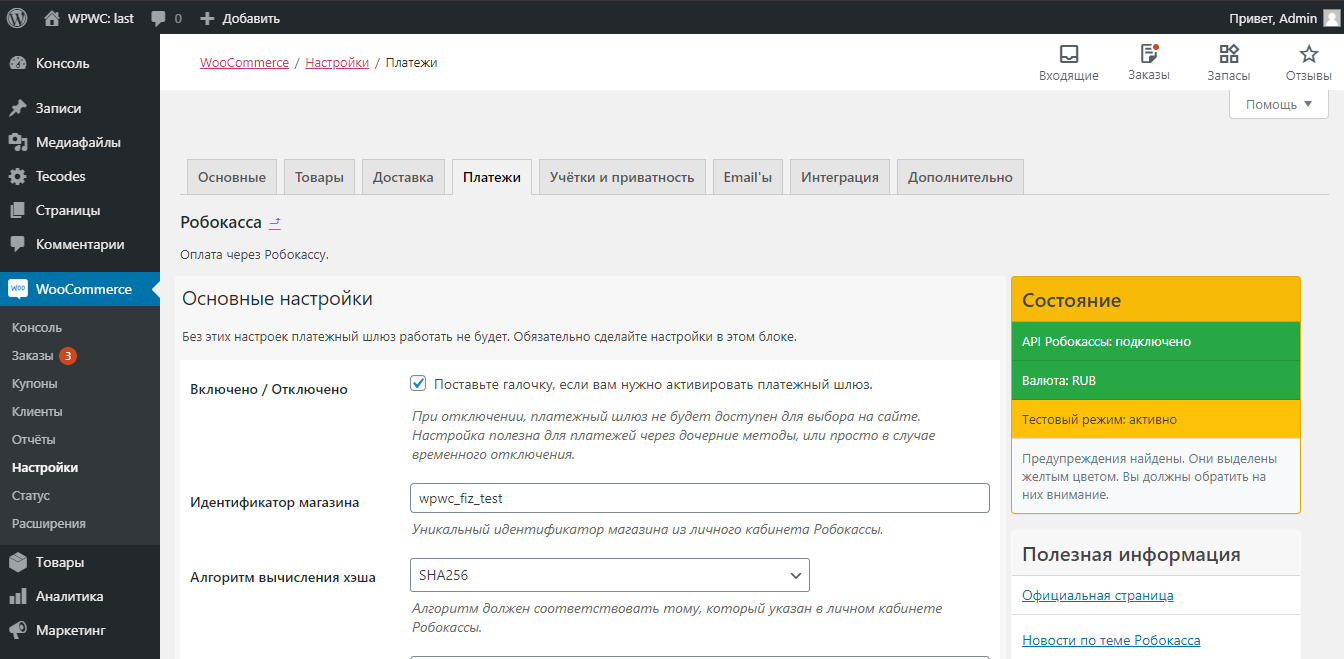The width and height of the screenshot is (1344, 659).
Task: Switch to the Товары settings tab
Action: (x=319, y=177)
